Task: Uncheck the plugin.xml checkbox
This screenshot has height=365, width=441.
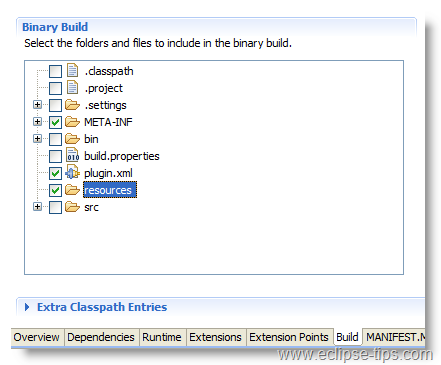Action: pyautogui.click(x=55, y=173)
